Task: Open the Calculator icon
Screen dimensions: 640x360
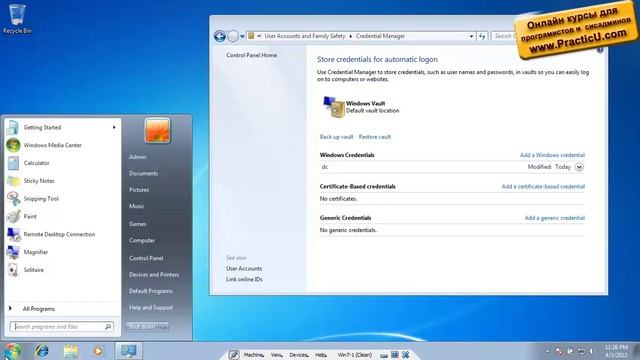Action: click(x=13, y=163)
